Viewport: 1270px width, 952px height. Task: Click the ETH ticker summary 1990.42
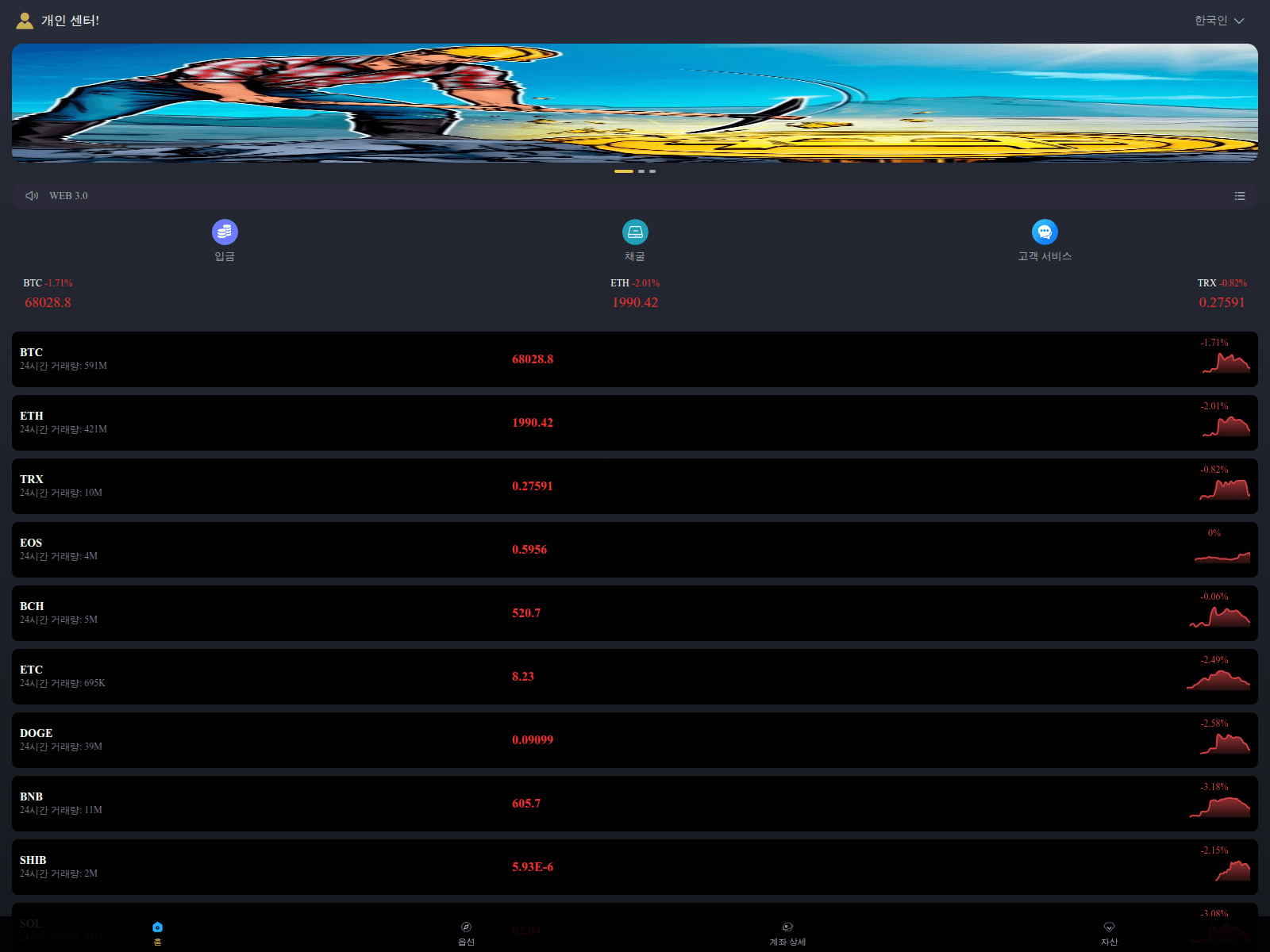pos(635,302)
